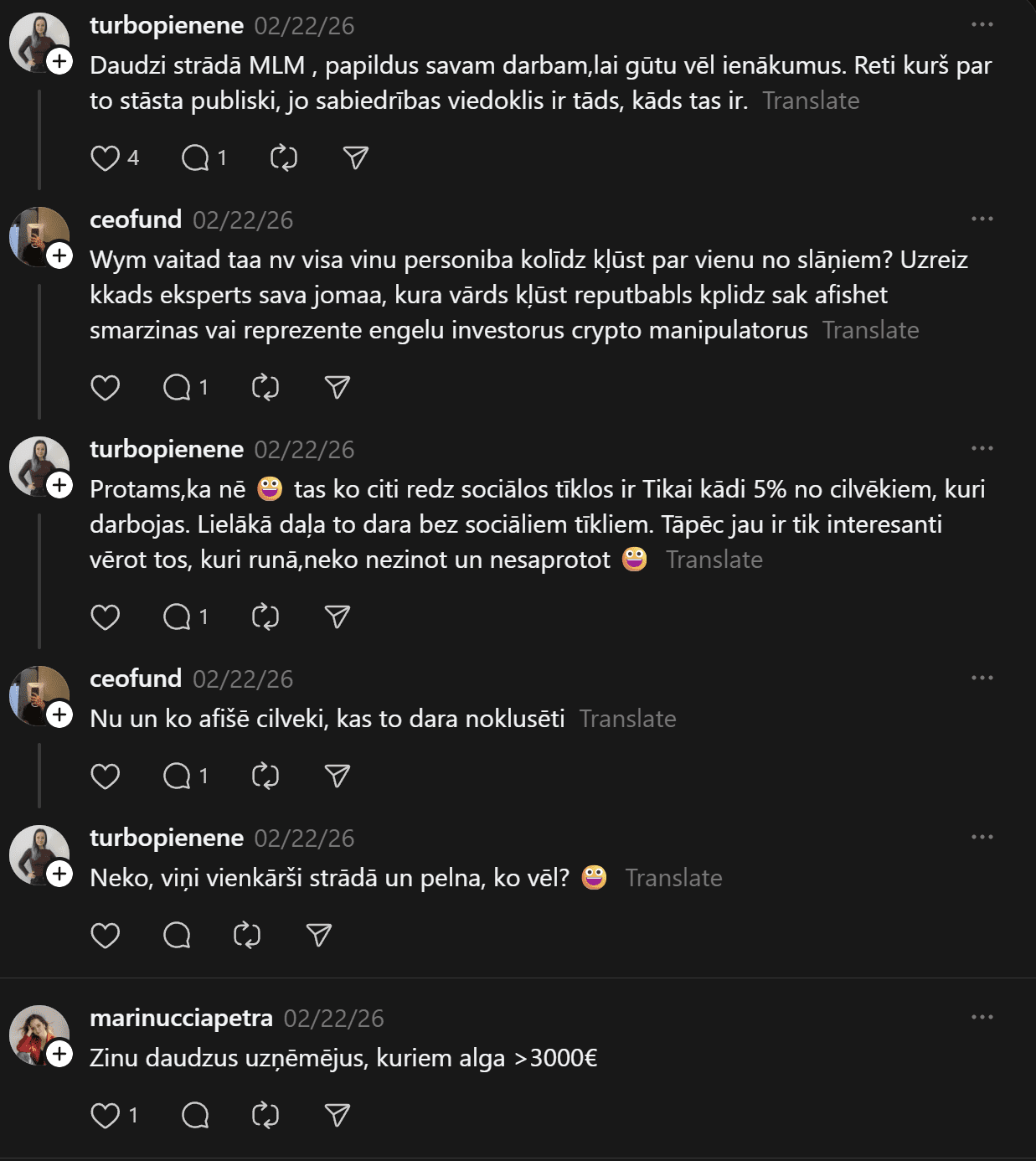The image size is (1036, 1161).
Task: Translate ceofund's 'Nu un ko afišē' comment
Action: (627, 719)
